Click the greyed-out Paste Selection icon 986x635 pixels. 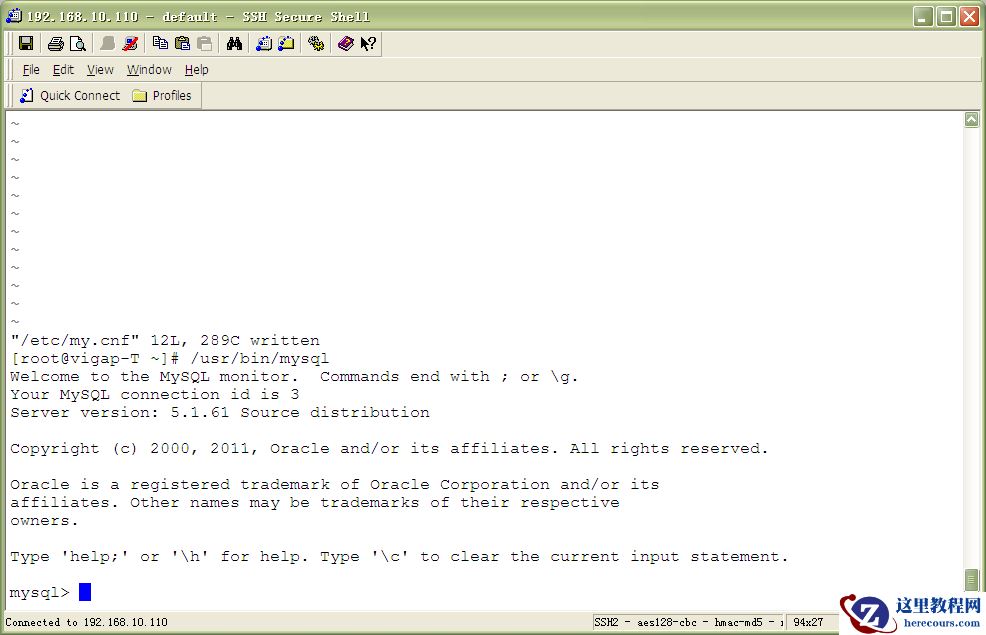(x=204, y=43)
